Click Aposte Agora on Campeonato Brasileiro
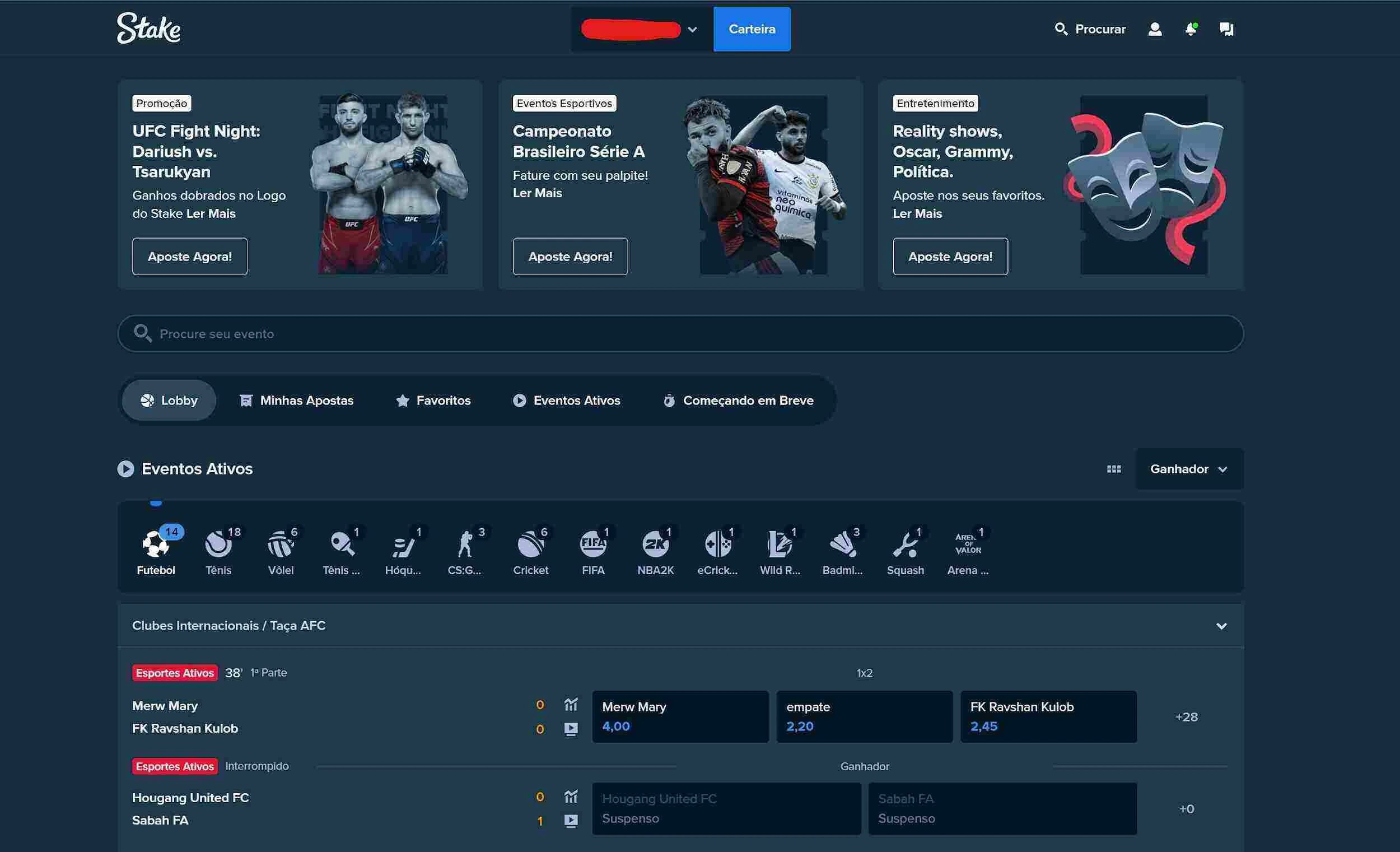Screen dimensions: 1400x852 click(570, 256)
